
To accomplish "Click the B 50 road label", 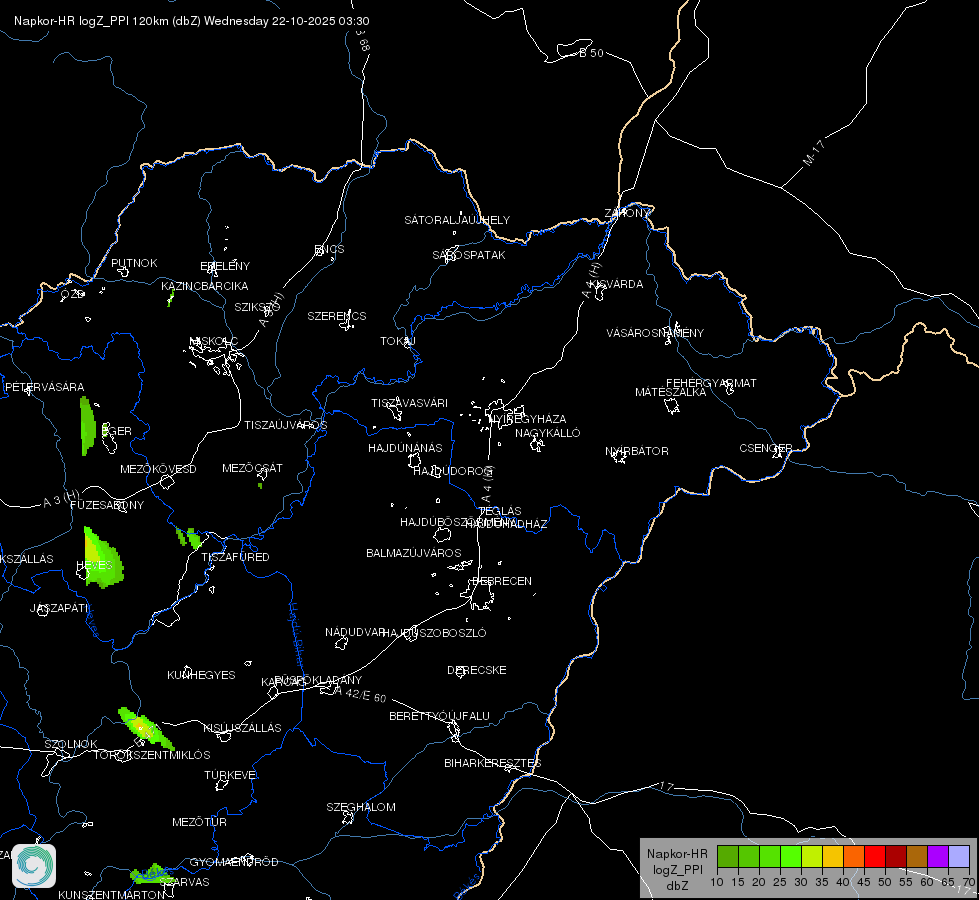I will 591,52.
